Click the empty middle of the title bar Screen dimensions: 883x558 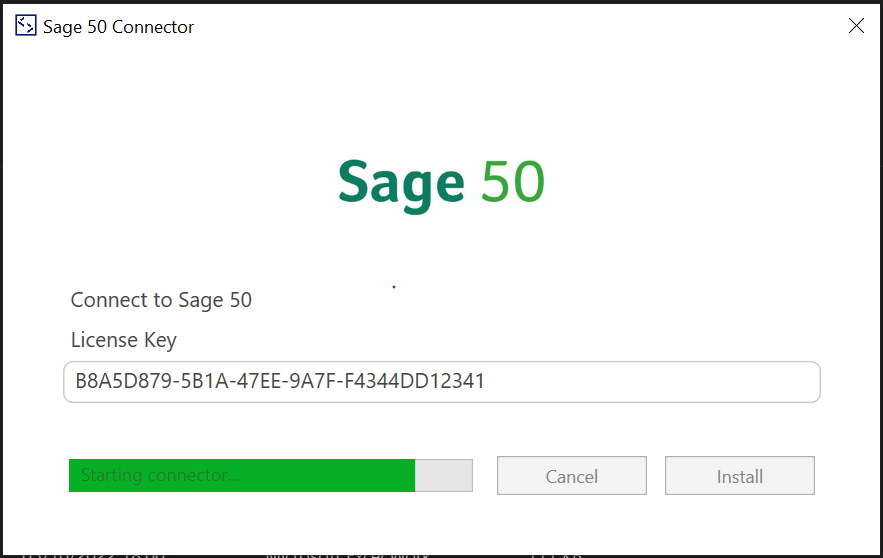(x=500, y=26)
